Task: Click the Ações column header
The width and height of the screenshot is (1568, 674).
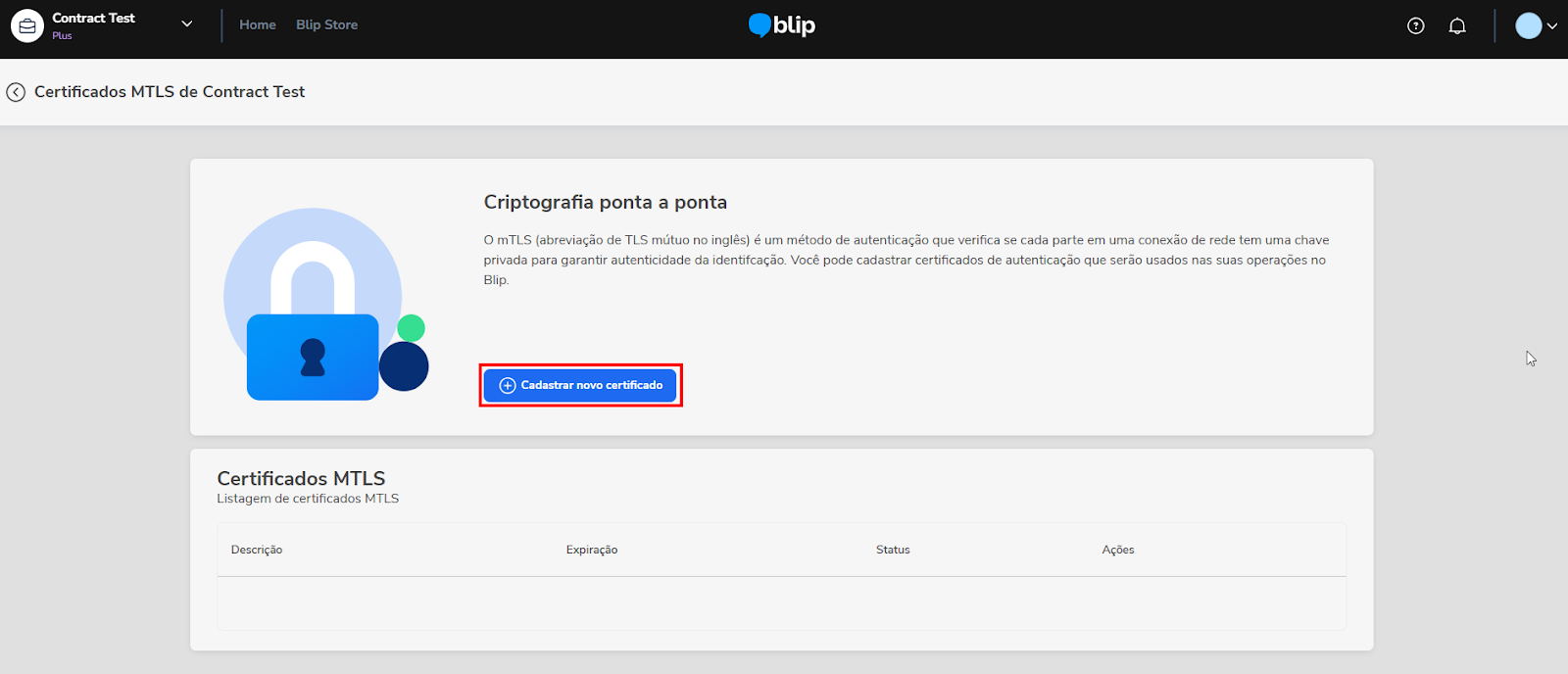Action: [1118, 550]
